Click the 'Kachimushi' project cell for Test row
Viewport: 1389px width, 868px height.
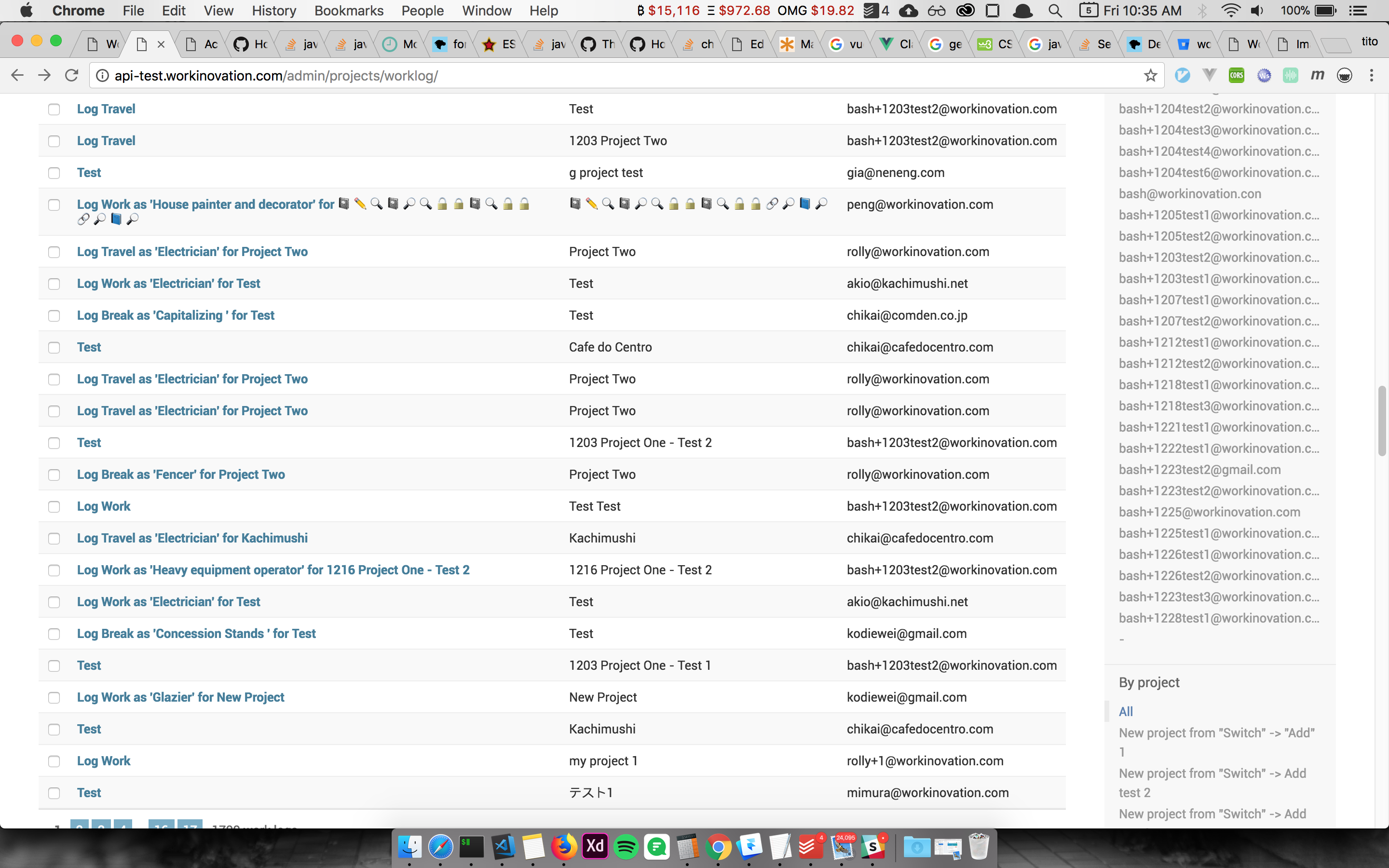[x=602, y=729]
